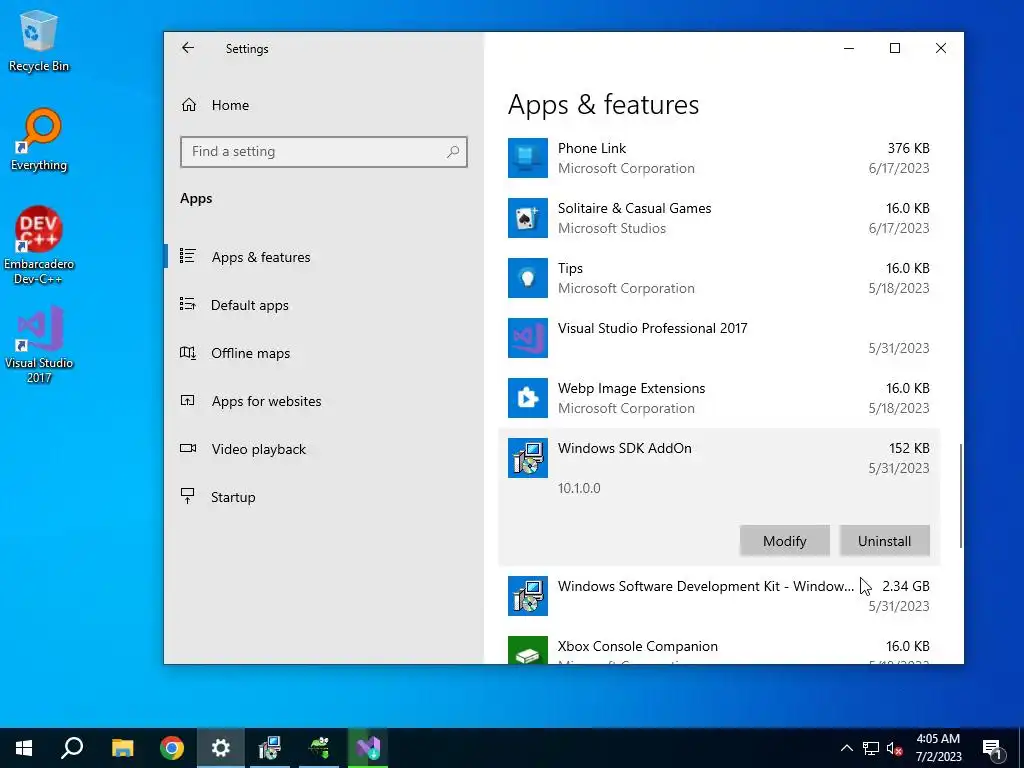Click the Apps for websites icon
The image size is (1024, 768).
point(187,400)
